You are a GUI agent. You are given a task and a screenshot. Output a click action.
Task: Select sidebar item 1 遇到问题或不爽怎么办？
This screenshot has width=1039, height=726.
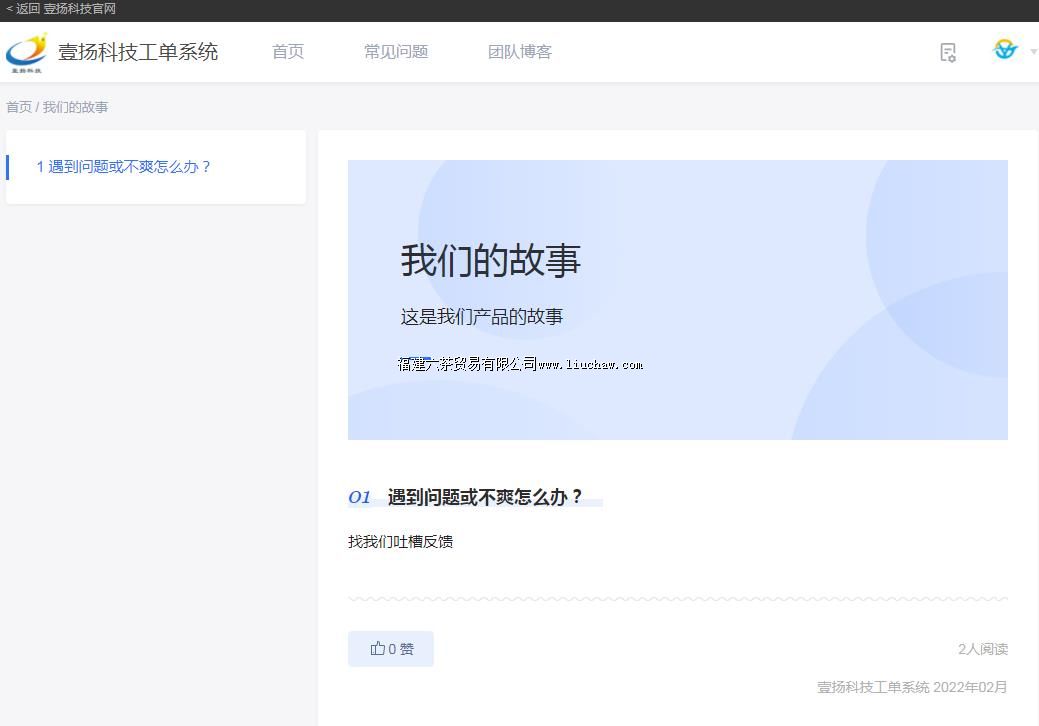[124, 167]
